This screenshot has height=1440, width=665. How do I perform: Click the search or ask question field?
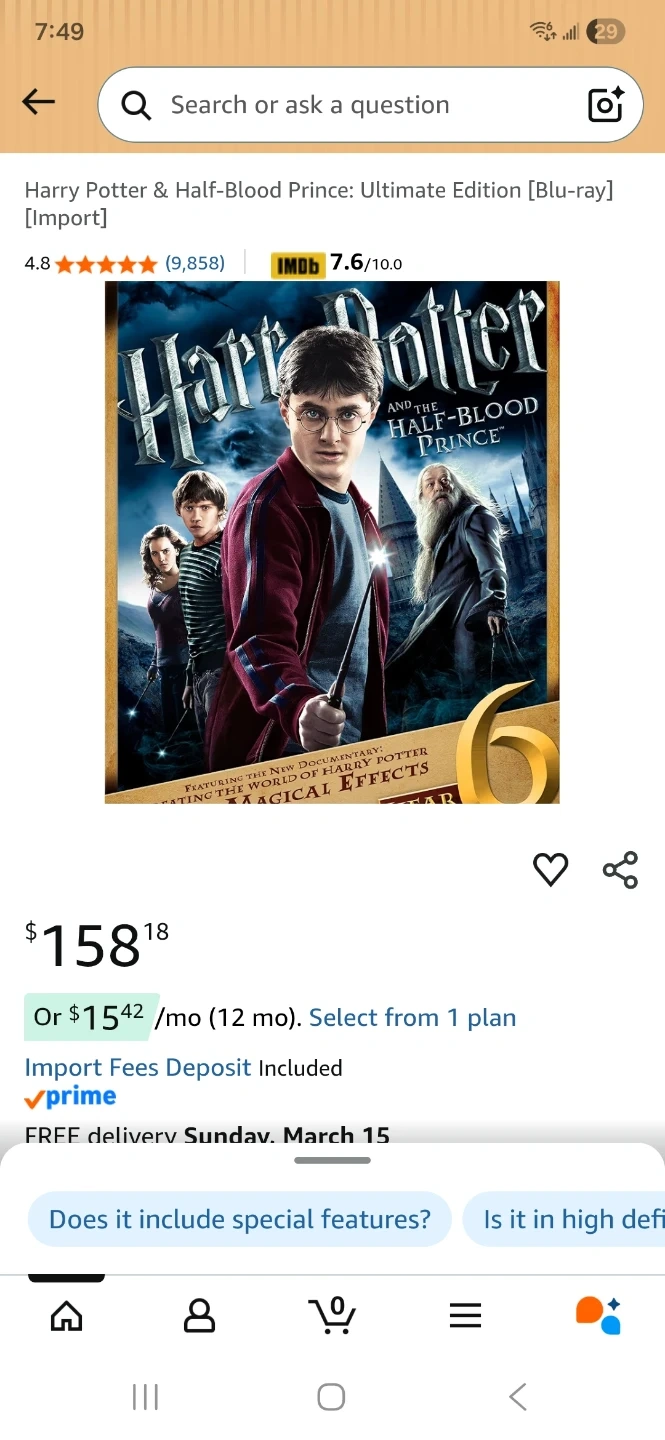click(370, 104)
